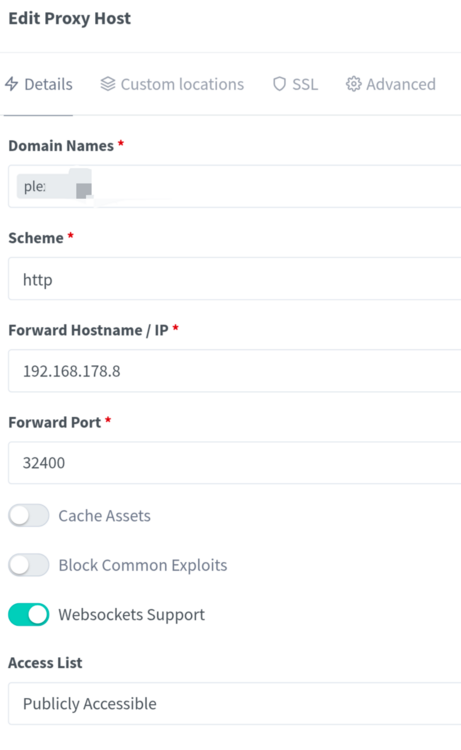This screenshot has height=750, width=461.
Task: Click the Cache Assets label text
Action: 104,516
